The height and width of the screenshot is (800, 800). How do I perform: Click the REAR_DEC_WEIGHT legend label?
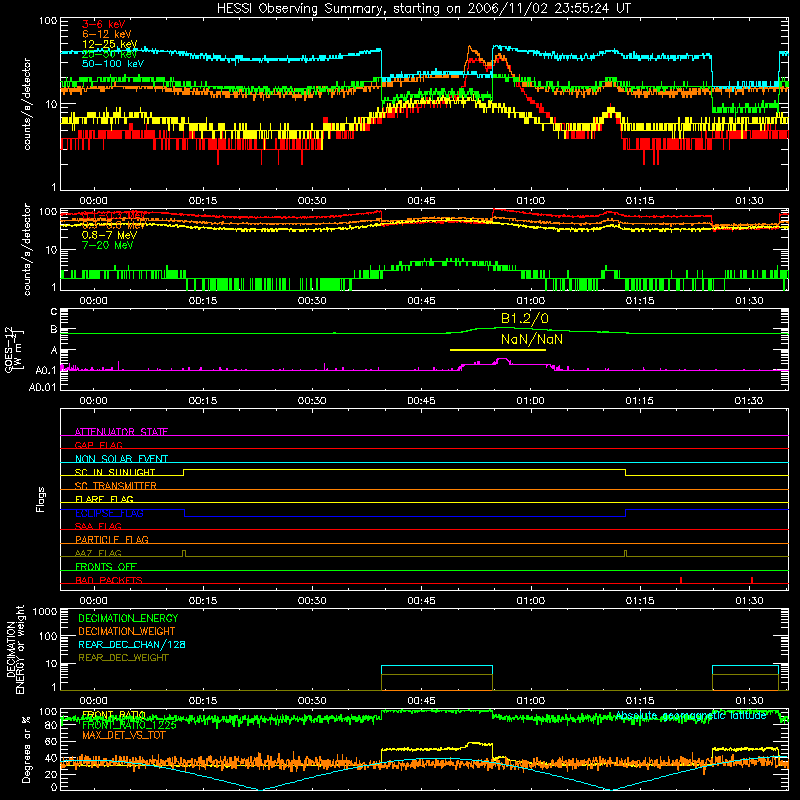pos(123,658)
